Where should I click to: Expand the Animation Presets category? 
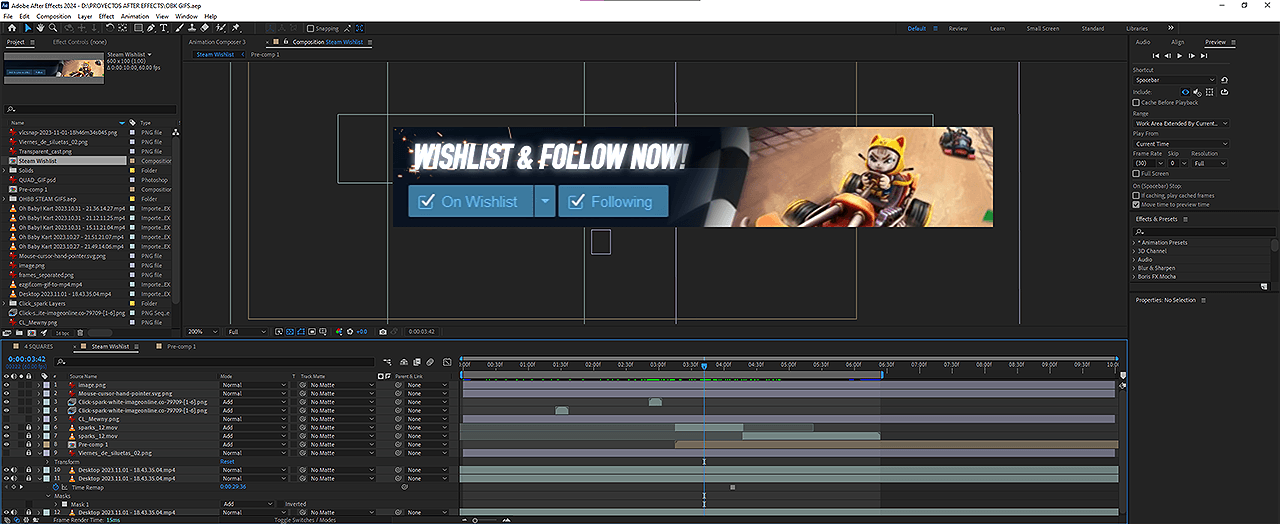pyautogui.click(x=1134, y=243)
